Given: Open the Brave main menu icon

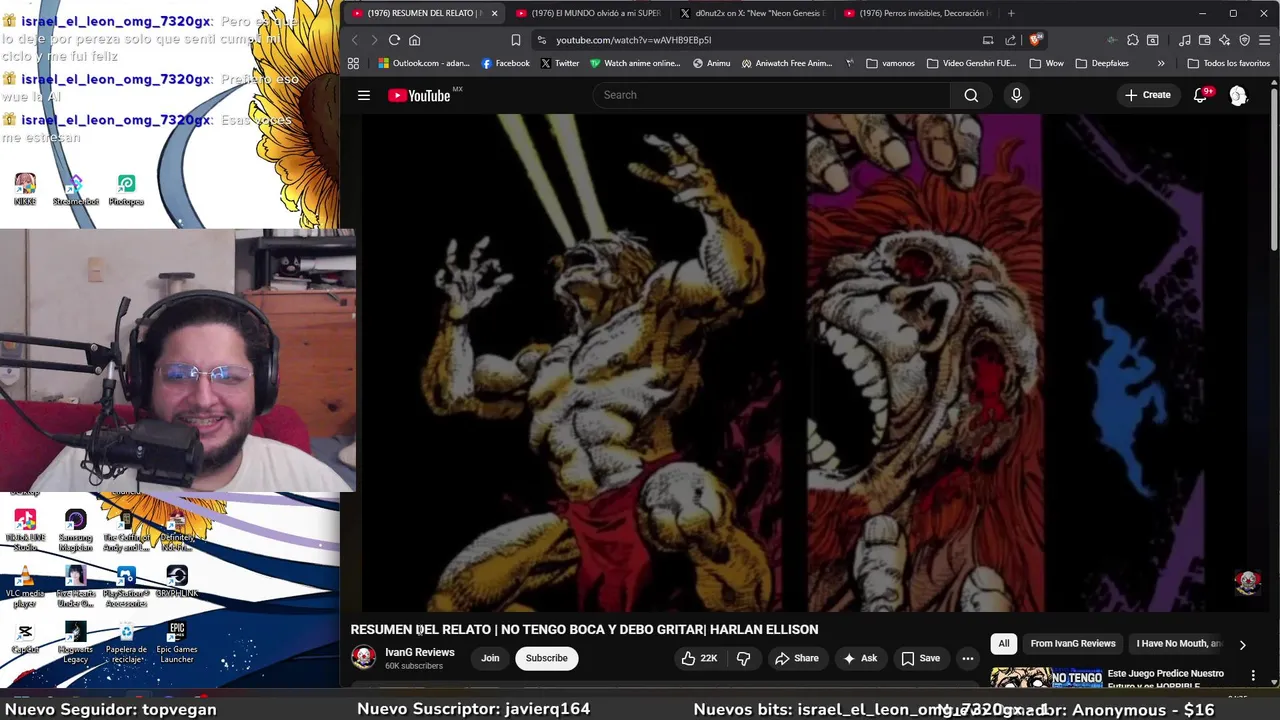Looking at the screenshot, I should (1265, 40).
